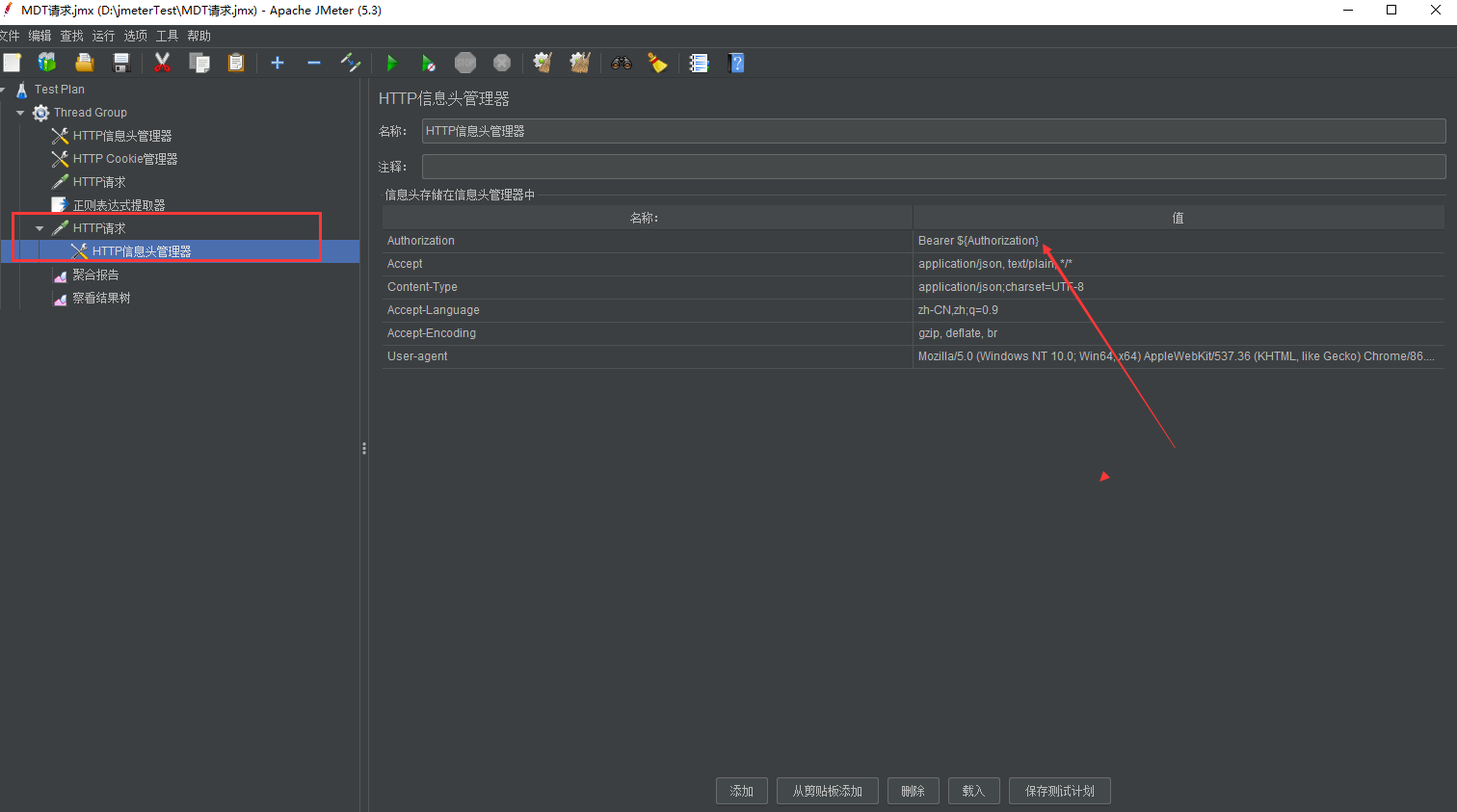The image size is (1457, 812).
Task: Open the 运行 menu
Action: 103,36
